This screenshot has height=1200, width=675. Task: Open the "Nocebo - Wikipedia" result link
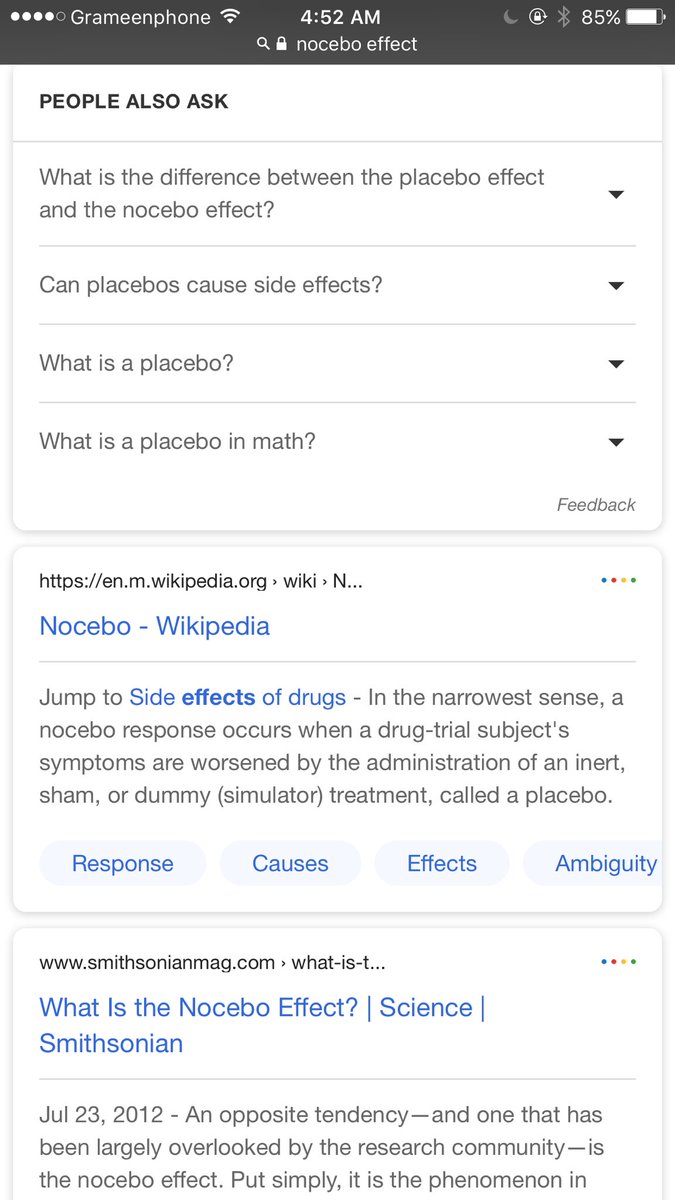click(154, 626)
